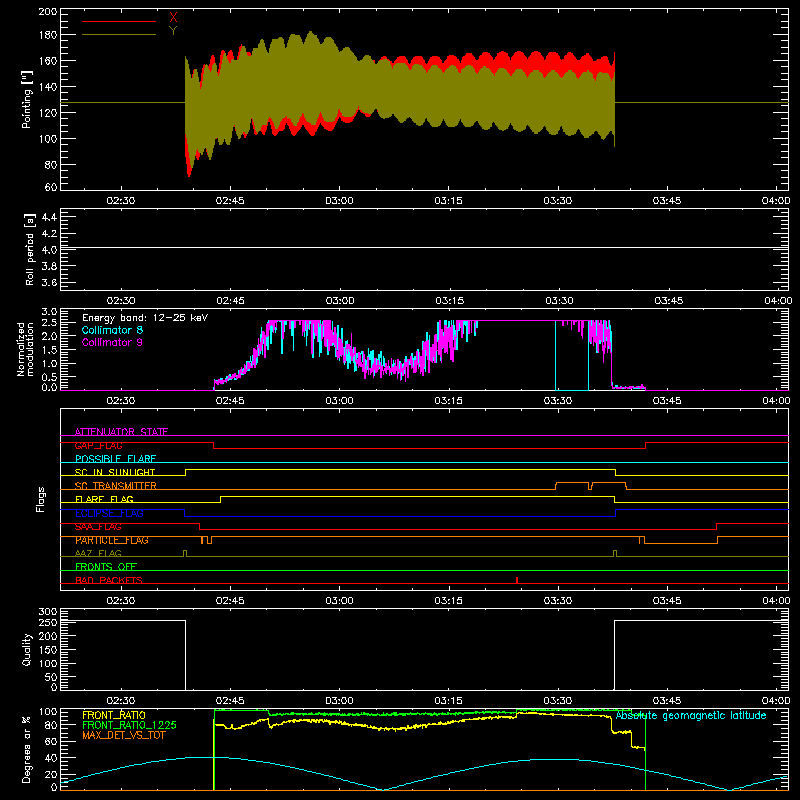800x800 pixels.
Task: Click the SC_IN_SUNLIGHT flag label
Action: pyautogui.click(x=115, y=472)
